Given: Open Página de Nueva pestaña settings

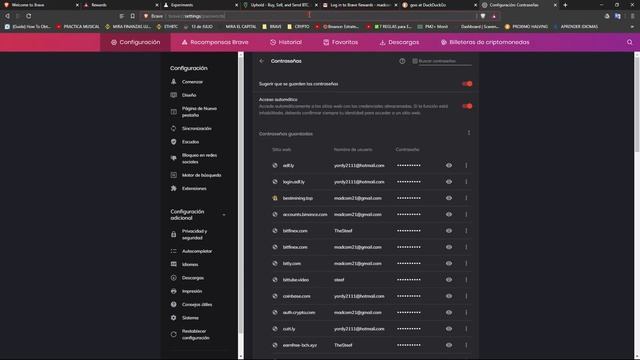Looking at the screenshot, I should [199, 112].
